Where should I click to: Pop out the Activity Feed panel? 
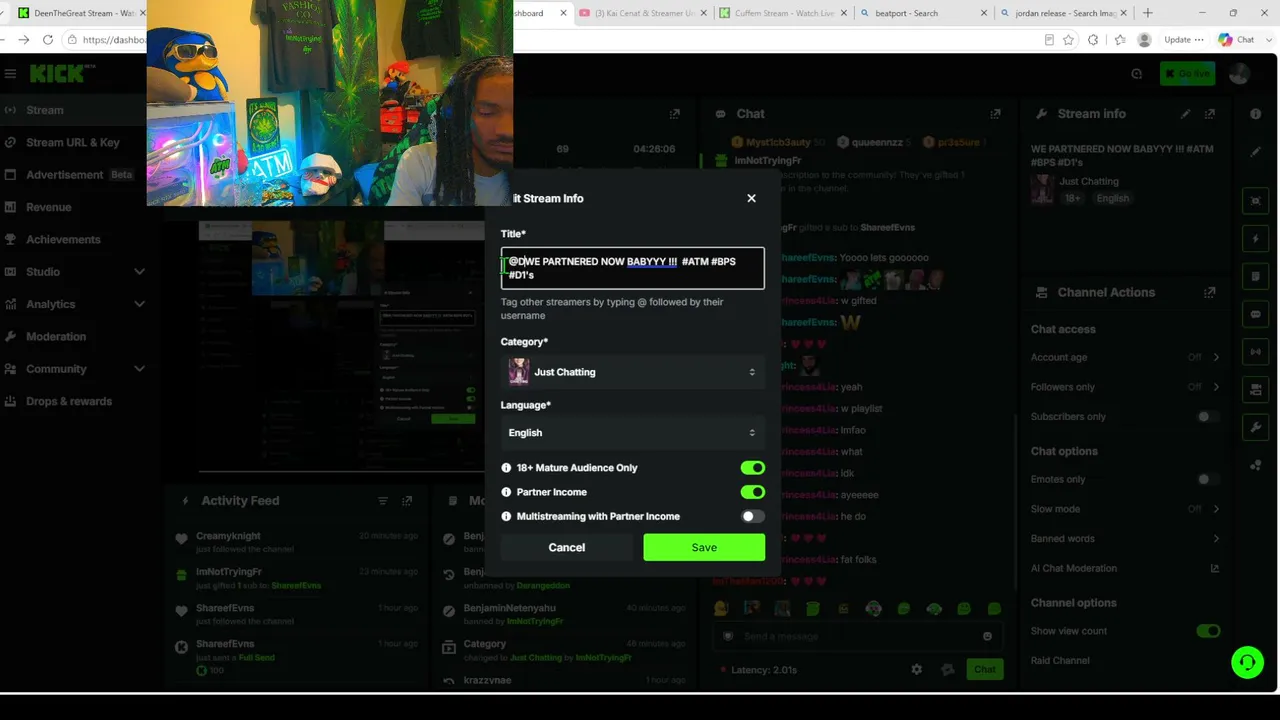[x=407, y=501]
